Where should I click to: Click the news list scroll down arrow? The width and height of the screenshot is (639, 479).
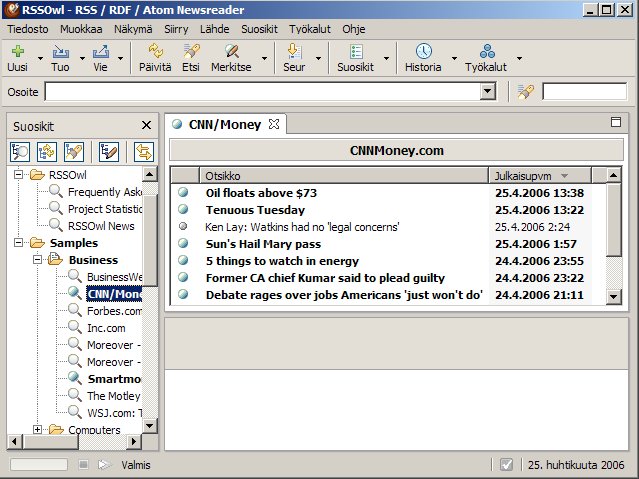(x=613, y=296)
